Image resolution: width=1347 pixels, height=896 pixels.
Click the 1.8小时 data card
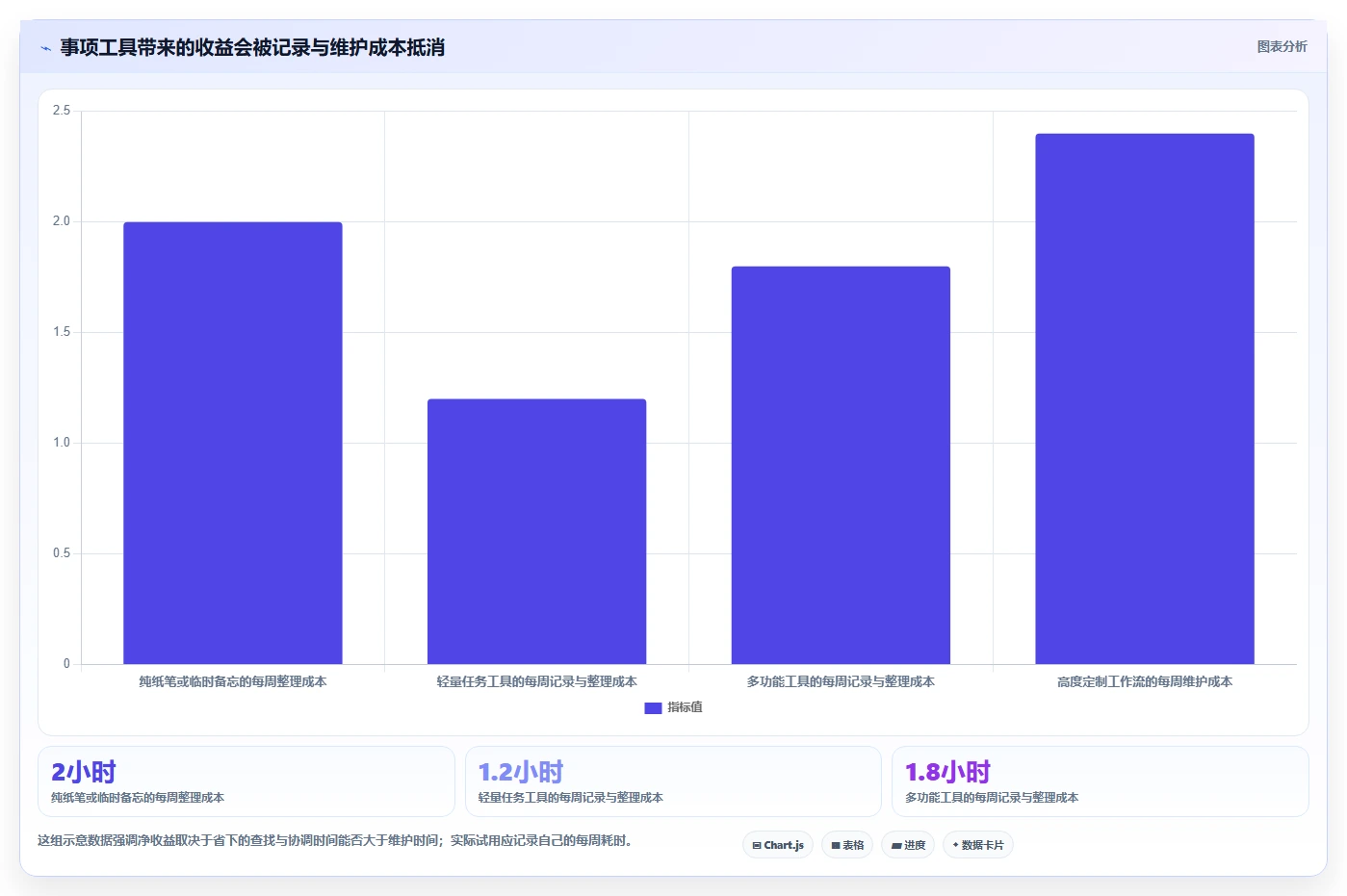pyautogui.click(x=1101, y=781)
